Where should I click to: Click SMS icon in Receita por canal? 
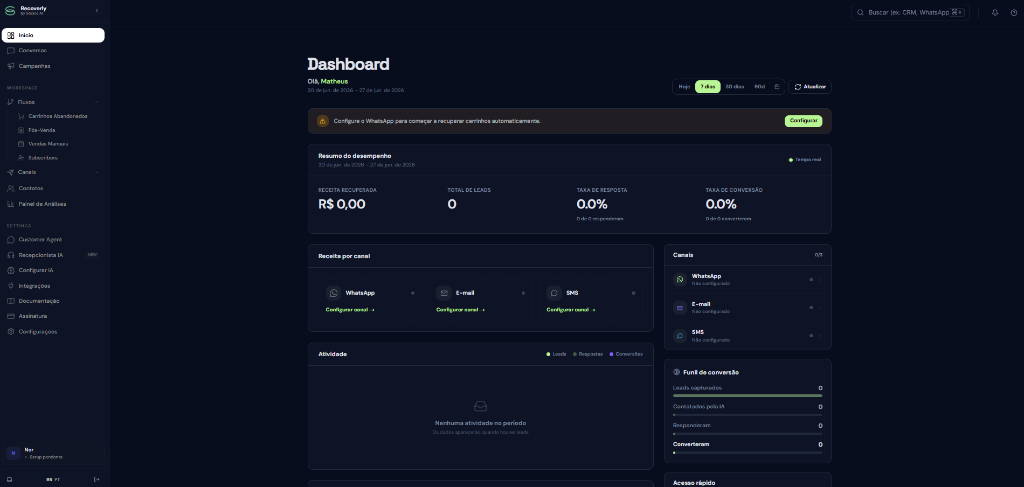[554, 293]
